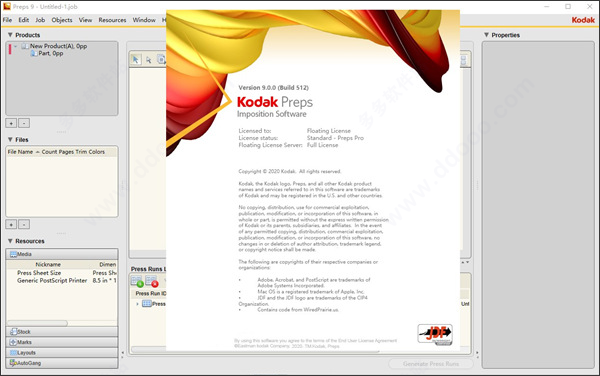Click plus button under Files list

click(x=11, y=225)
